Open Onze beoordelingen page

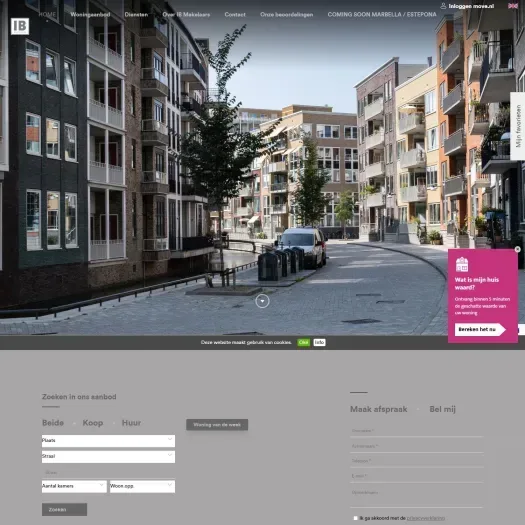pyautogui.click(x=287, y=14)
